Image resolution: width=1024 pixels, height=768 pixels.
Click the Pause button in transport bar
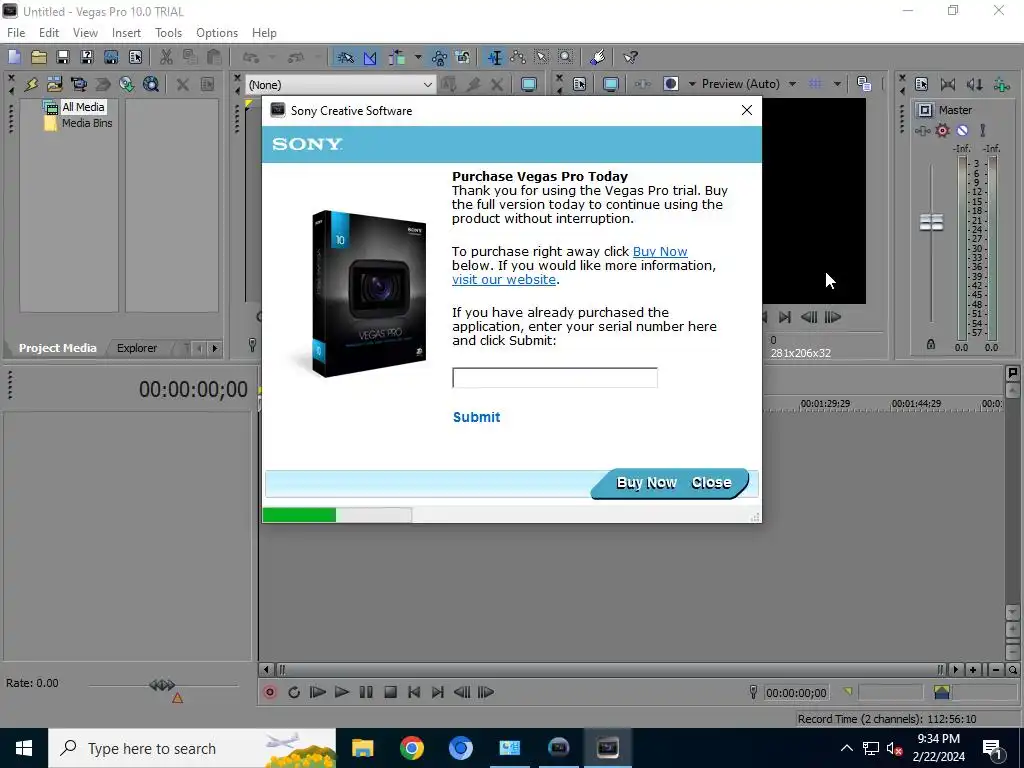[366, 692]
